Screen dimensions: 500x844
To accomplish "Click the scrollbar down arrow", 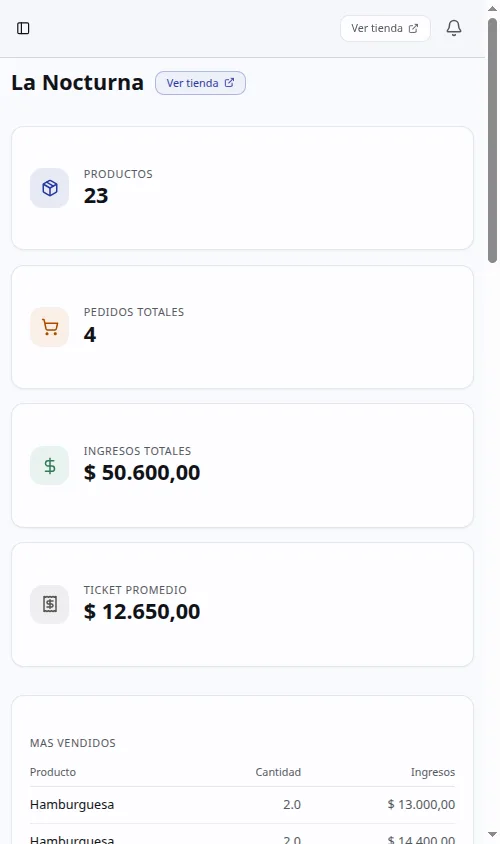I will (x=492, y=835).
